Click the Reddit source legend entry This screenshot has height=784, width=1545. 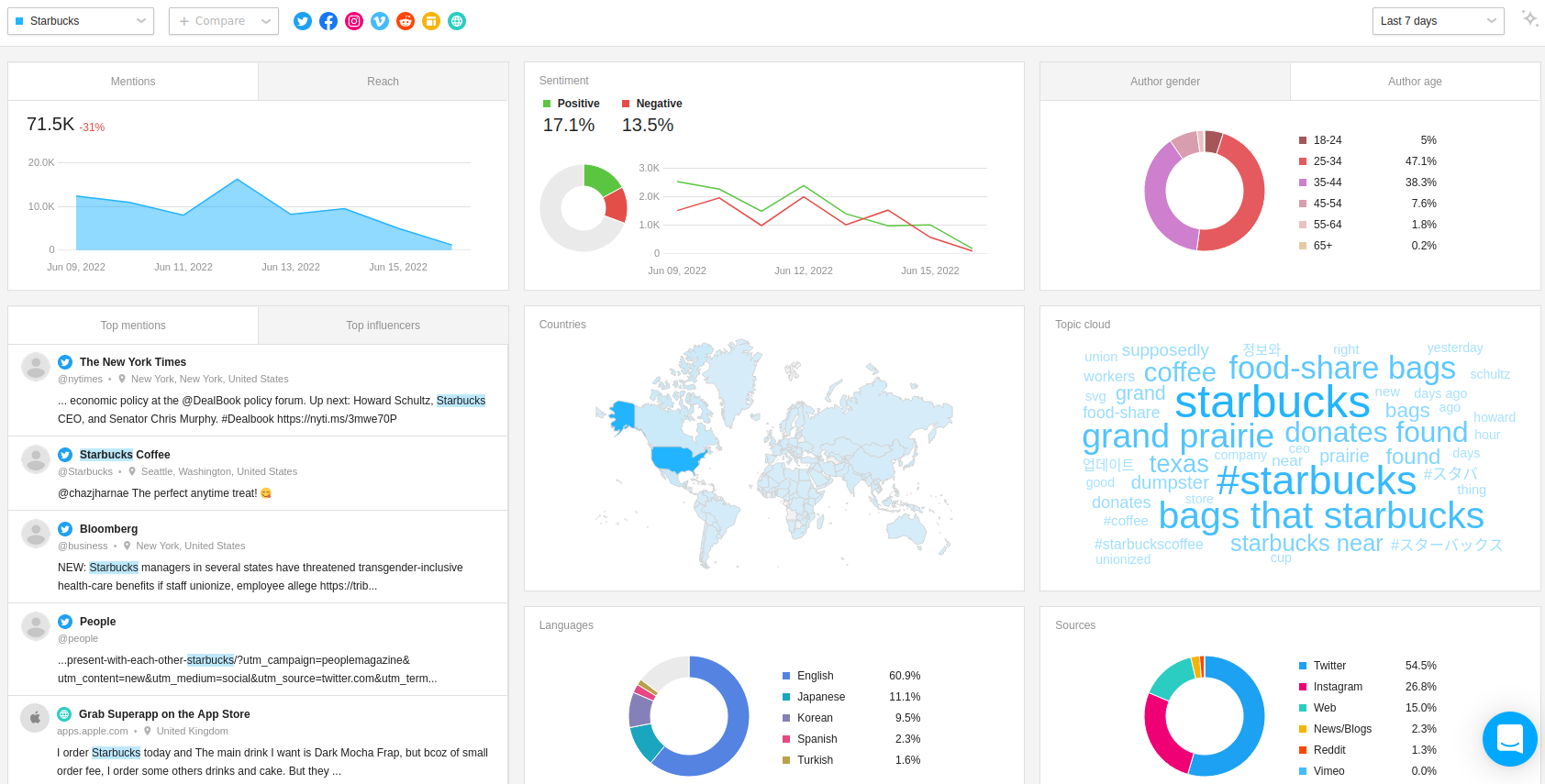[x=1368, y=750]
